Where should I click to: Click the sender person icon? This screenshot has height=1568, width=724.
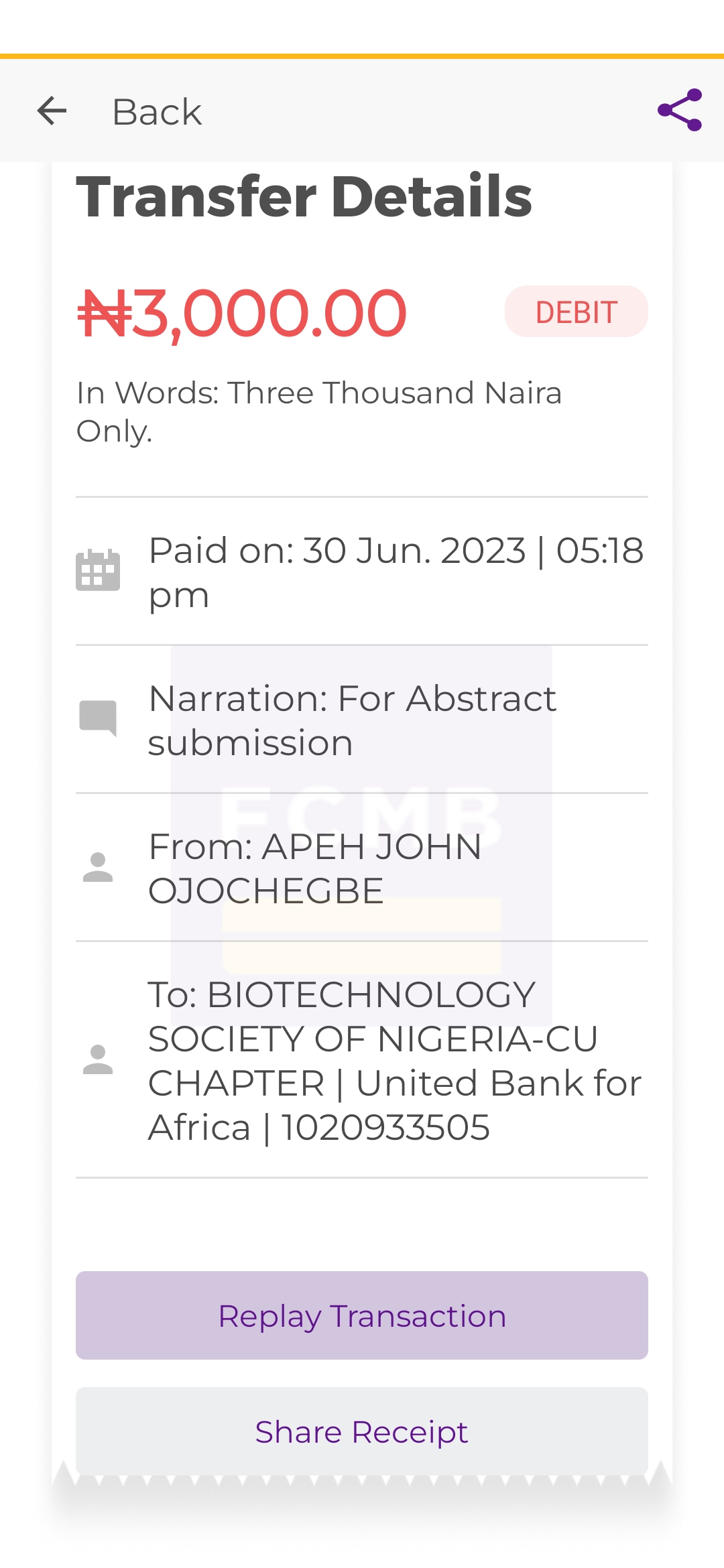[x=98, y=867]
